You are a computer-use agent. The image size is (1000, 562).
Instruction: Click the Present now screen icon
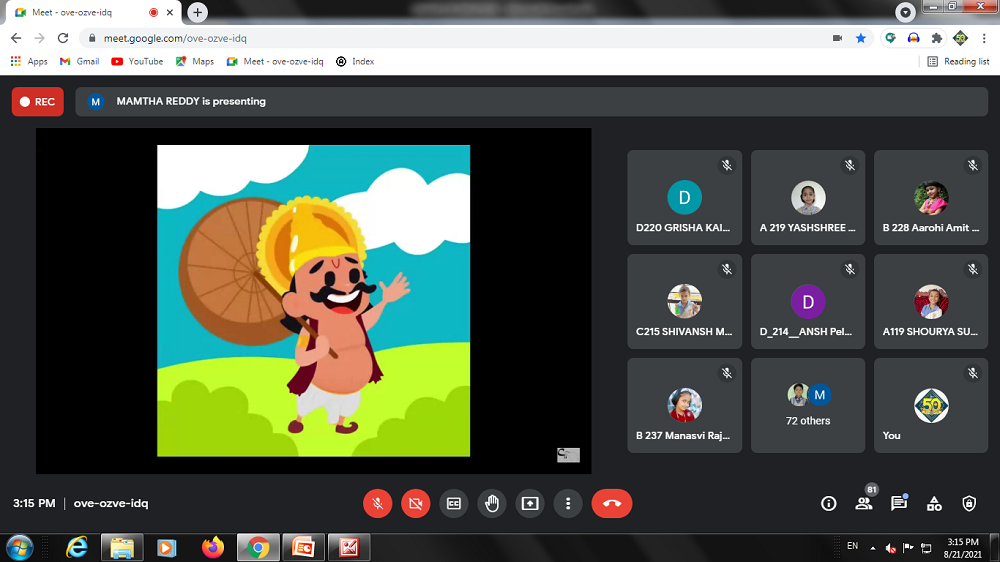pyautogui.click(x=529, y=504)
